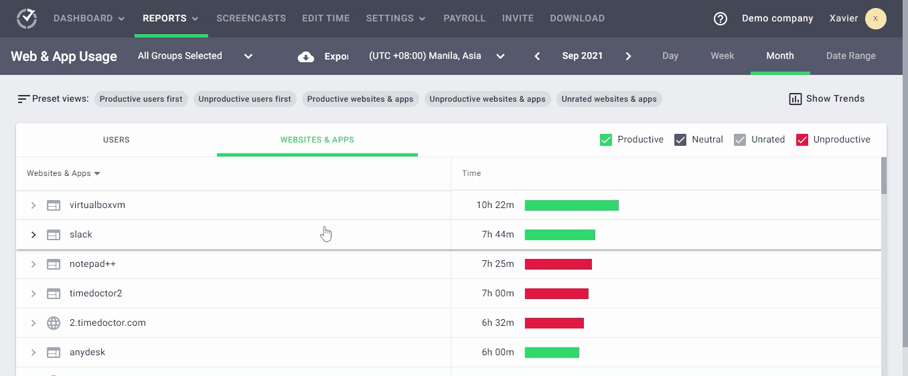Screen dimensions: 908x376
Task: Open the Download page
Action: (x=577, y=19)
